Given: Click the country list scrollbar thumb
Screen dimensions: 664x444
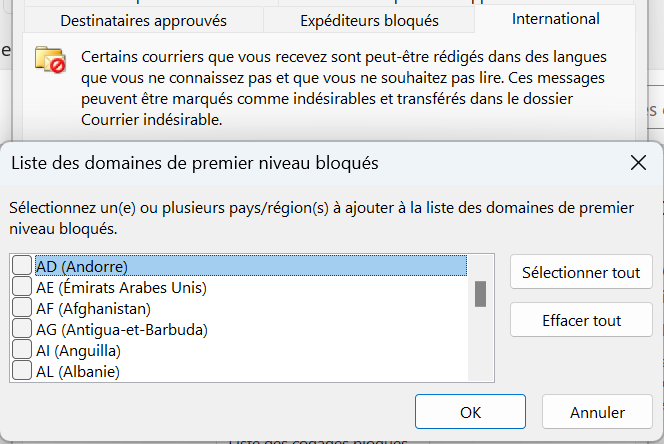Looking at the screenshot, I should point(480,294).
